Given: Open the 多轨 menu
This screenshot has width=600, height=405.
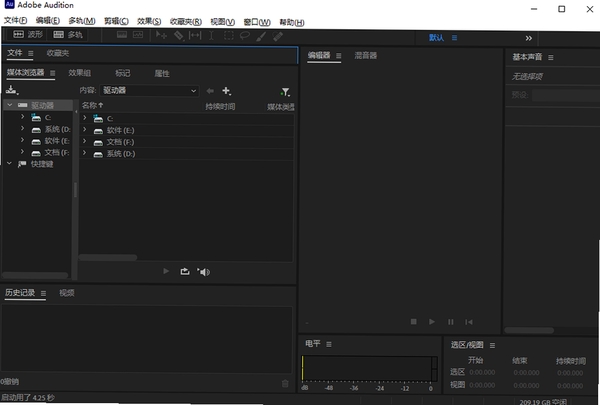Looking at the screenshot, I should pyautogui.click(x=82, y=21).
